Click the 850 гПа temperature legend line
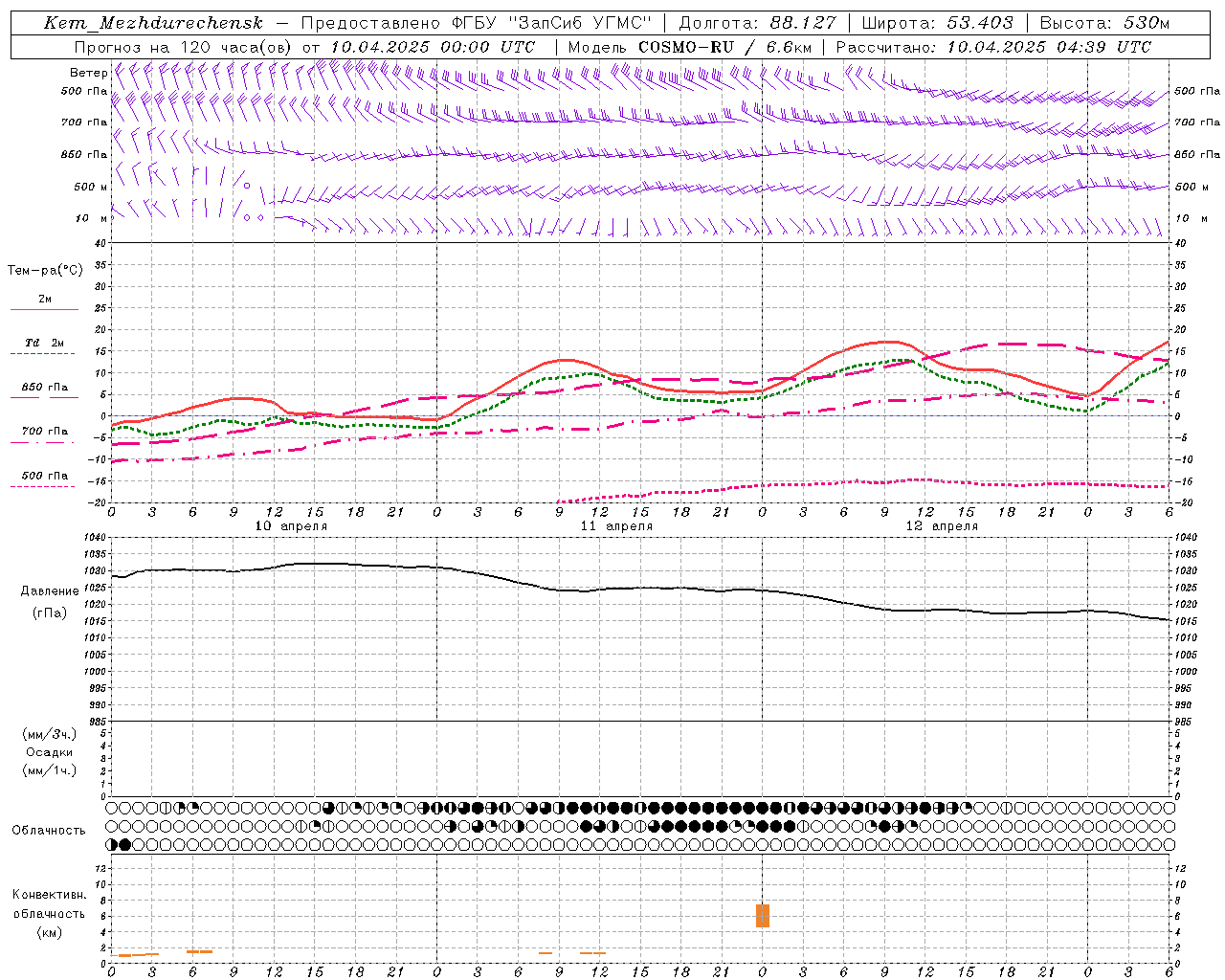This screenshot has height=980, width=1225. [x=43, y=397]
